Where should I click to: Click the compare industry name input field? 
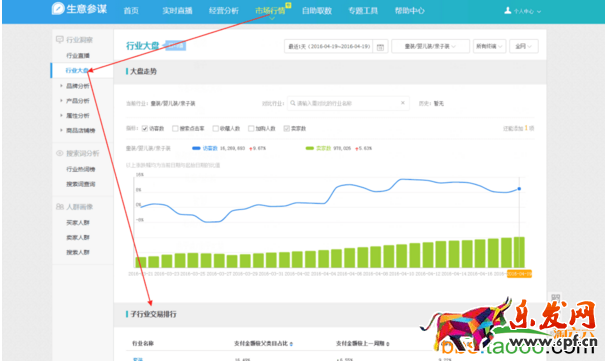click(x=348, y=103)
